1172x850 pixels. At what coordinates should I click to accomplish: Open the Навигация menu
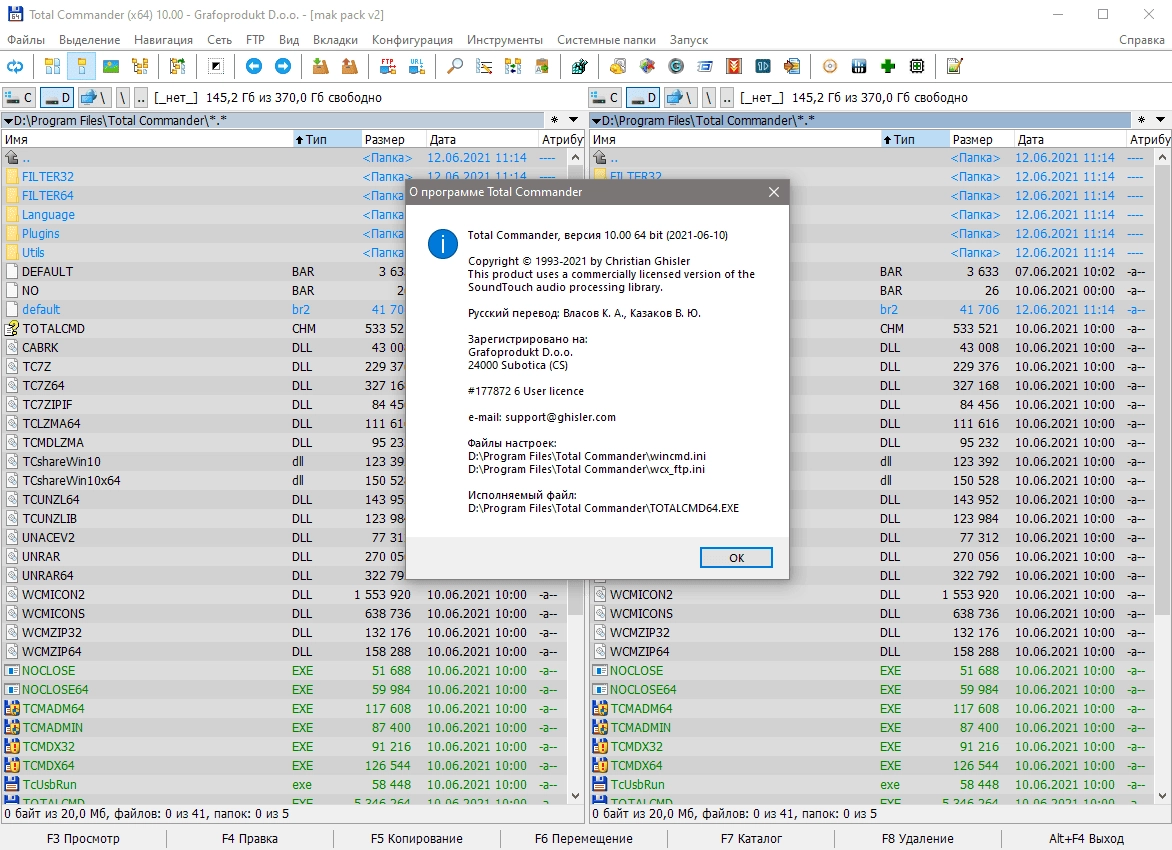[x=163, y=40]
